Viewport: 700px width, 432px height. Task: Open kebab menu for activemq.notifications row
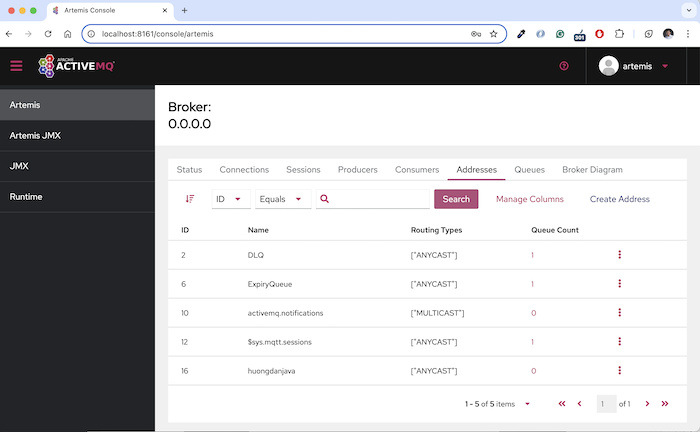point(619,312)
